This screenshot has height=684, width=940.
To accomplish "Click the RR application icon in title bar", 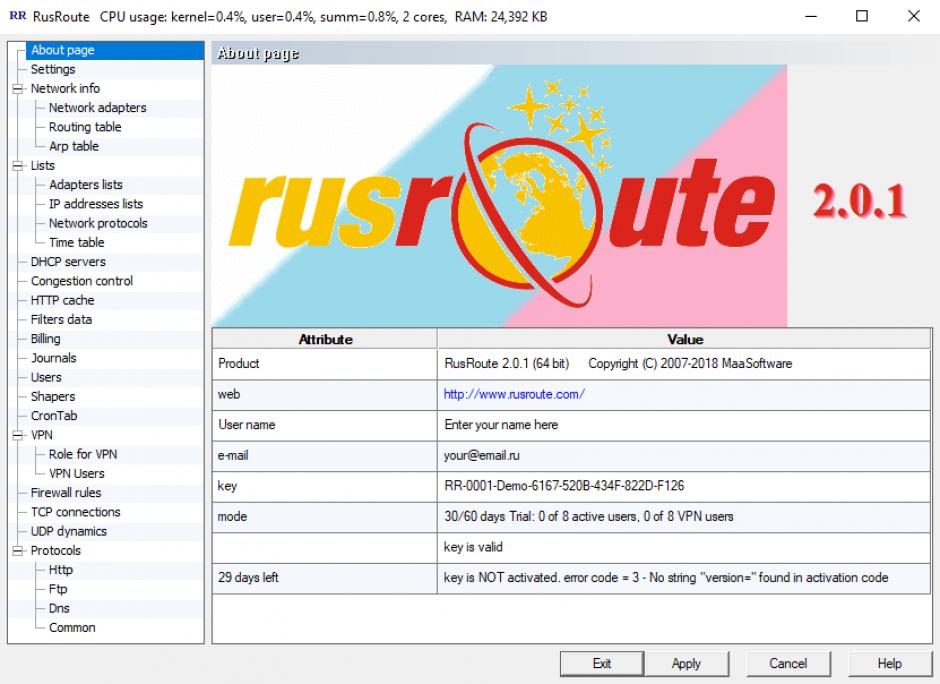I will 18,16.
